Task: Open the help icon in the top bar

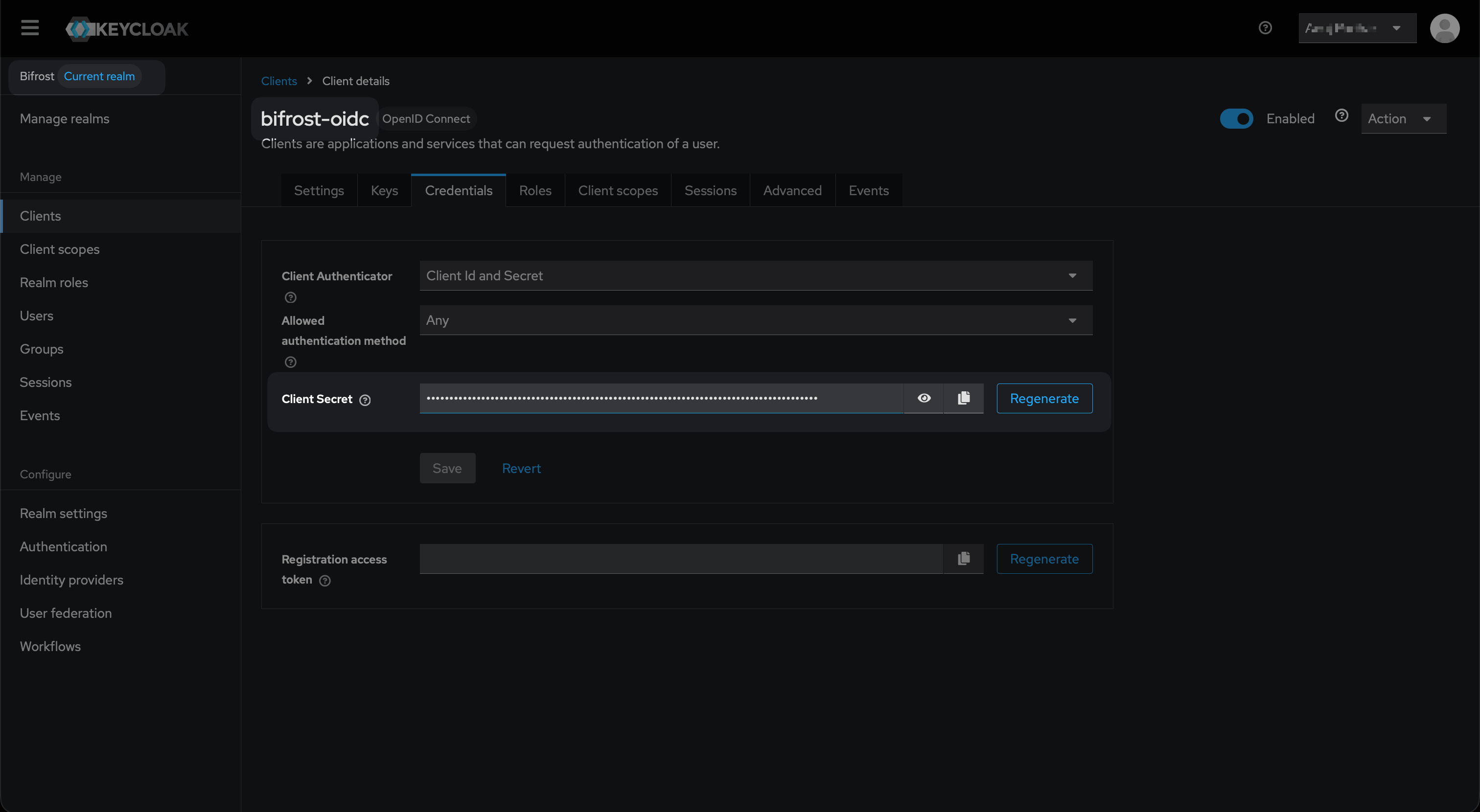Action: [x=1265, y=27]
